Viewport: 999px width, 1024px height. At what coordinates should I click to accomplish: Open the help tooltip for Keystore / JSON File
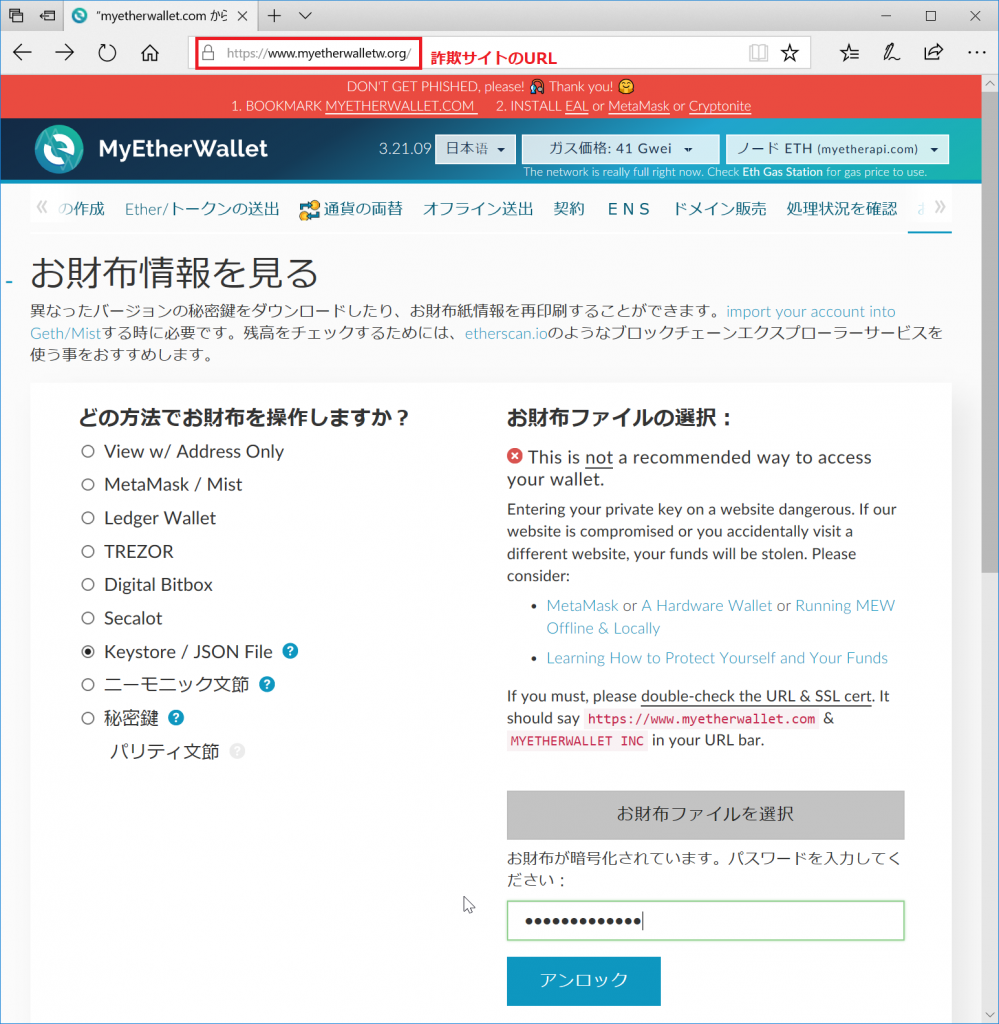click(290, 651)
